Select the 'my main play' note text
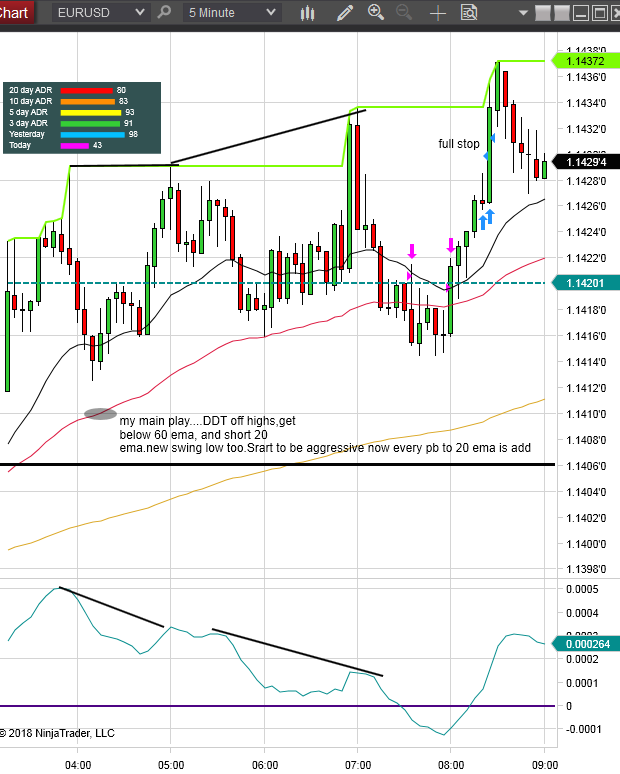This screenshot has width=620, height=774. click(325, 434)
